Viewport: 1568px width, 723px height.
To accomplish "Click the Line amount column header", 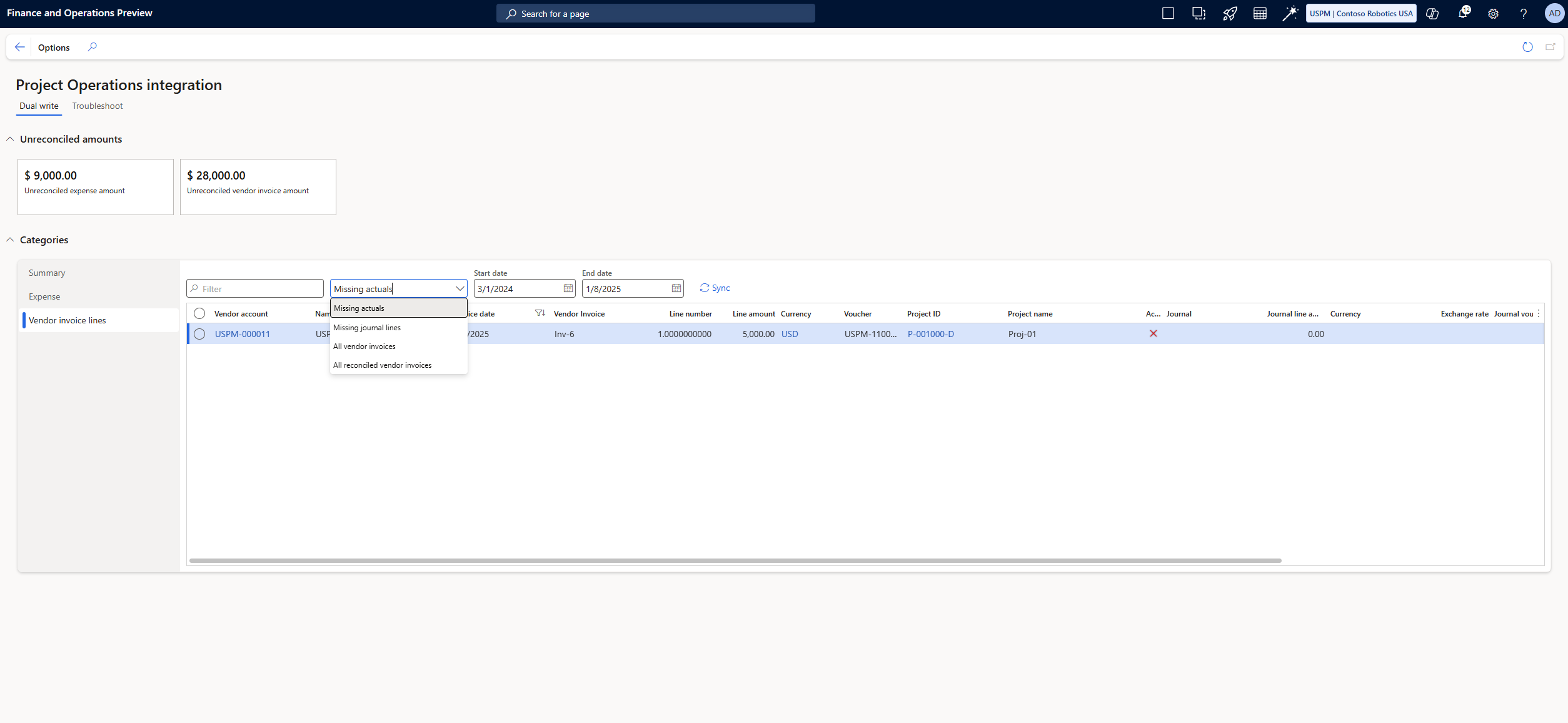I will [753, 314].
